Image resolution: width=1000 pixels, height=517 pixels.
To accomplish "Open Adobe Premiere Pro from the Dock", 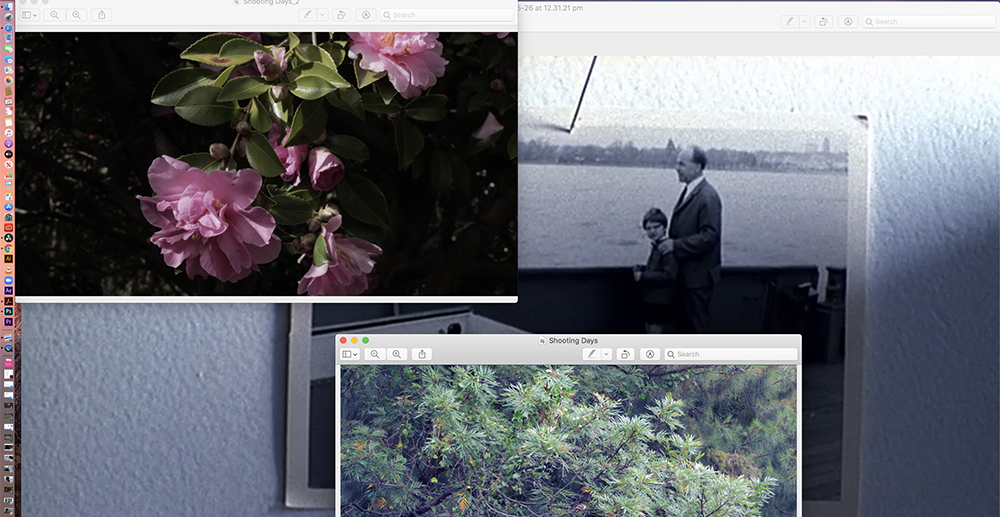I will tap(8, 322).
